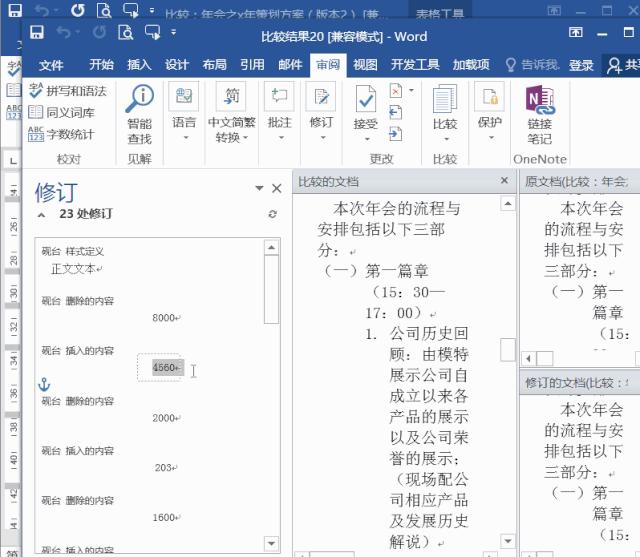
Task: Close the compared document (比较的文档) pane
Action: [x=504, y=180]
